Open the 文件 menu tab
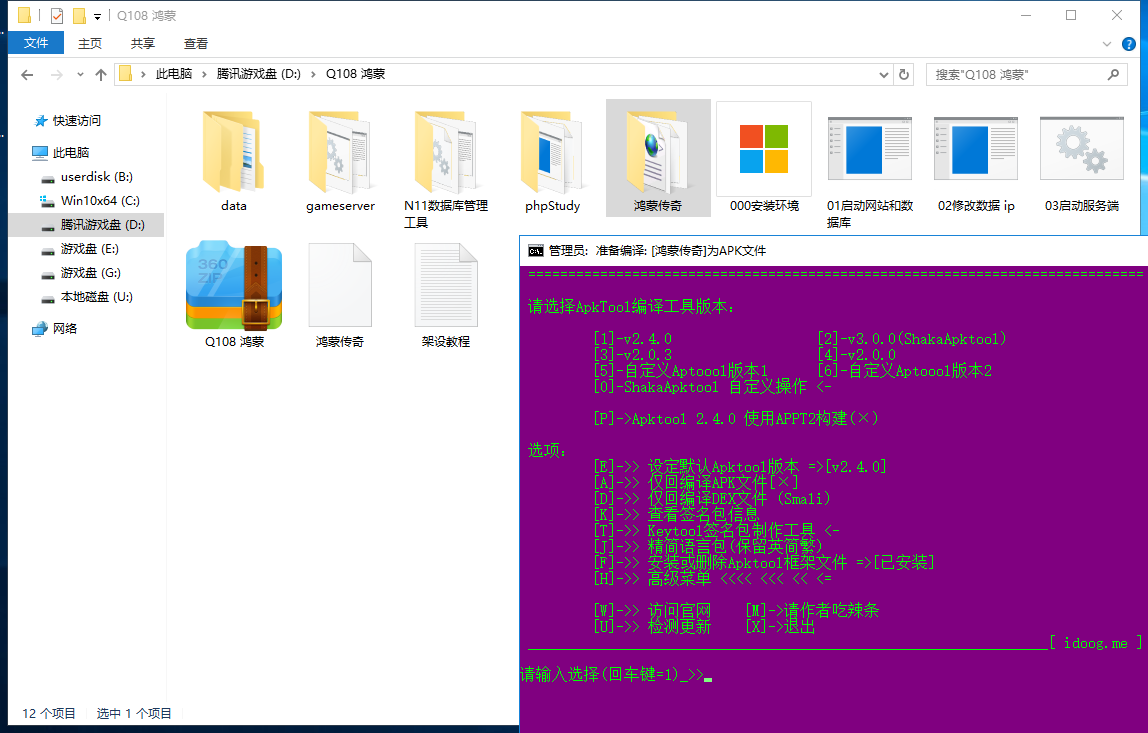This screenshot has height=733, width=1148. 36,43
